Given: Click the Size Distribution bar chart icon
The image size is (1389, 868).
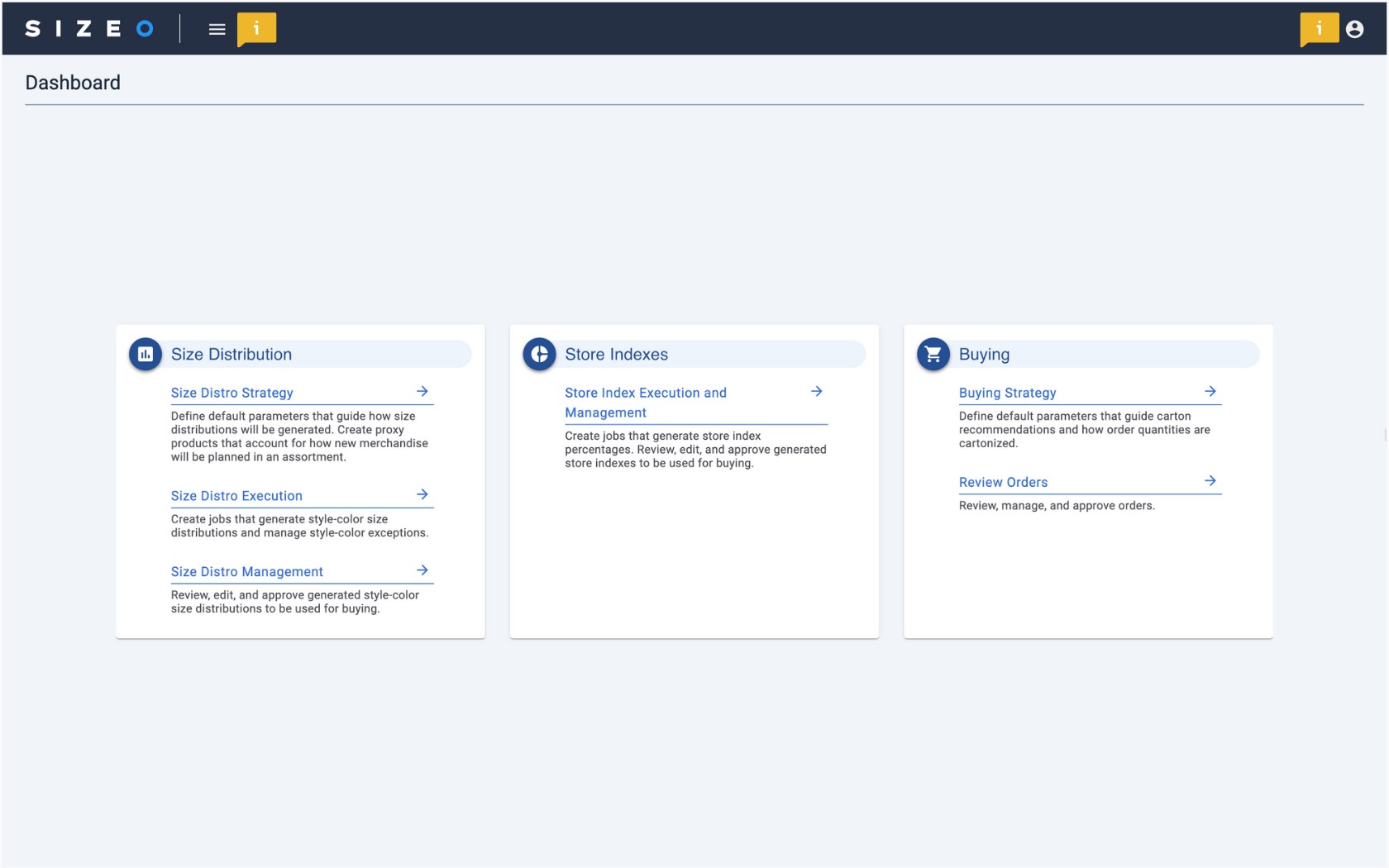Looking at the screenshot, I should coord(146,354).
